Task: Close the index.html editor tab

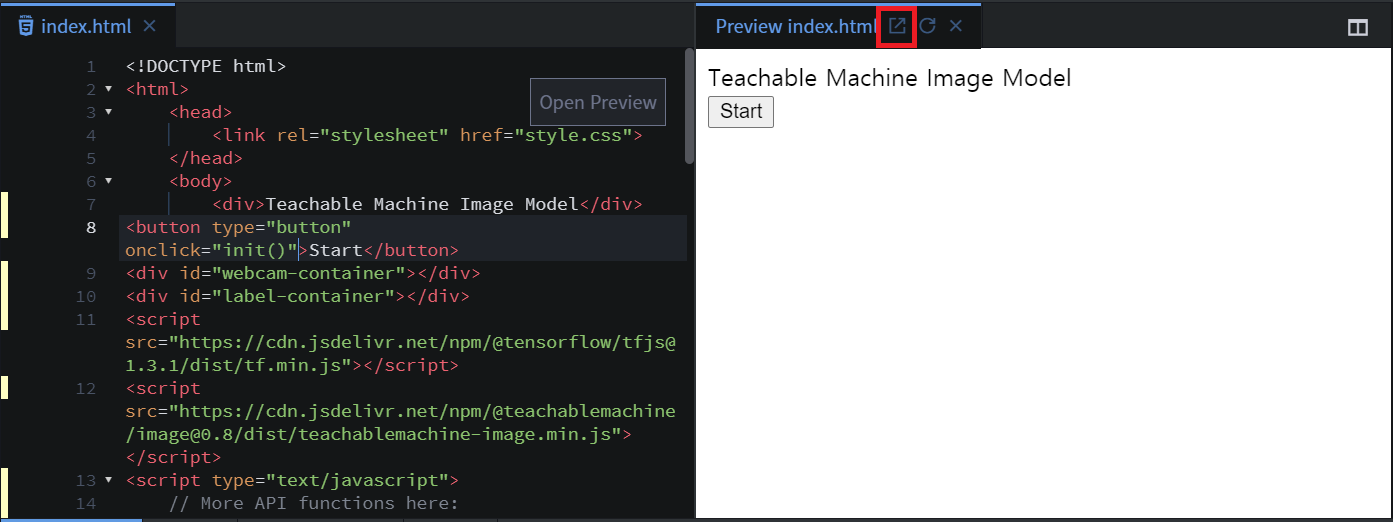Action: pos(150,26)
